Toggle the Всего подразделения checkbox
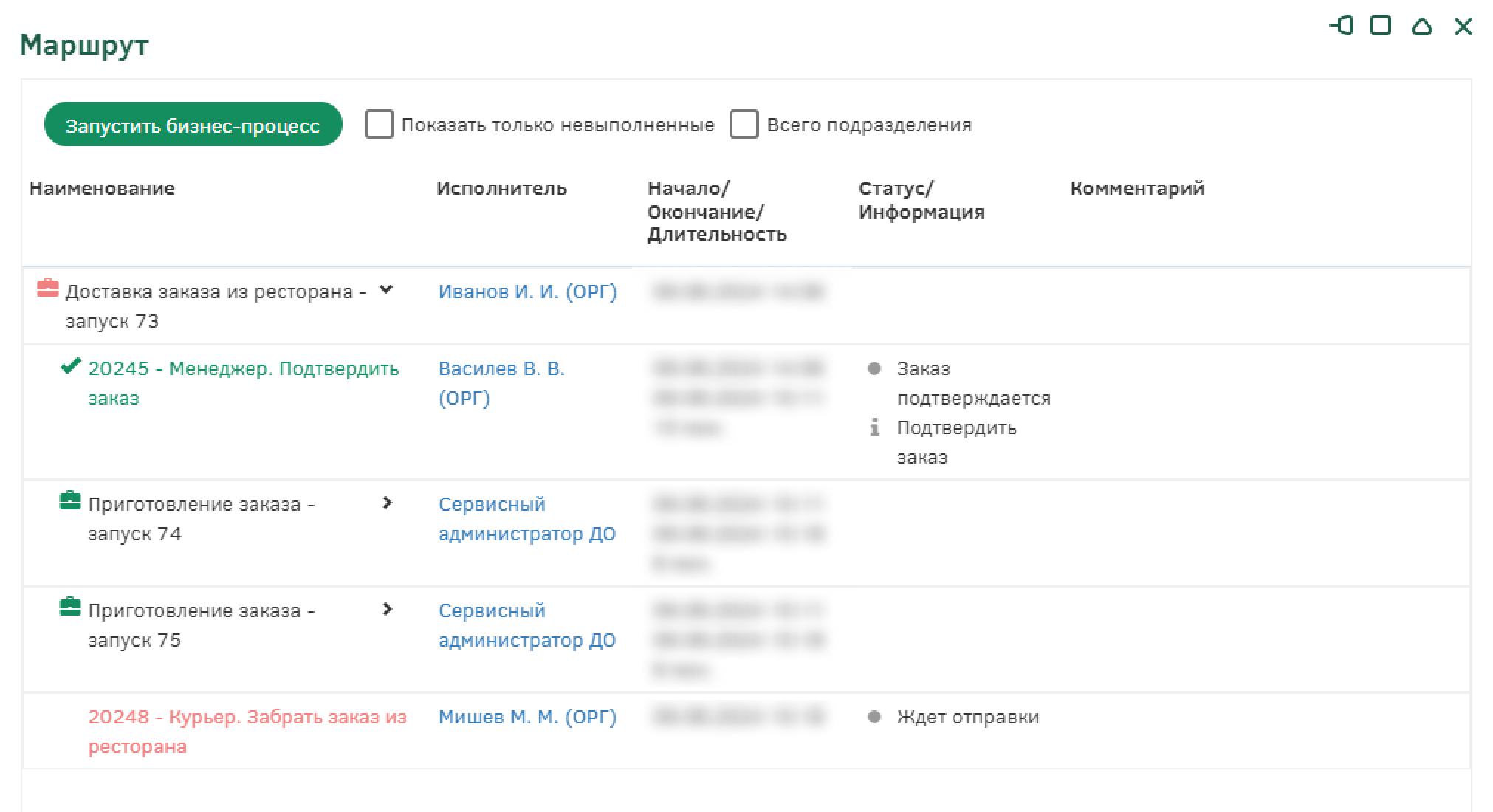 tap(744, 125)
